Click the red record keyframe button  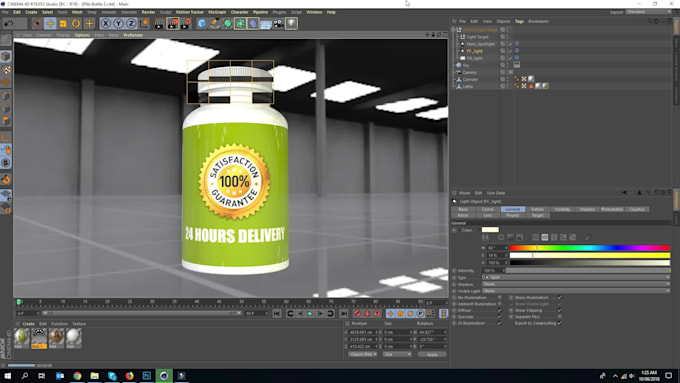coord(357,314)
